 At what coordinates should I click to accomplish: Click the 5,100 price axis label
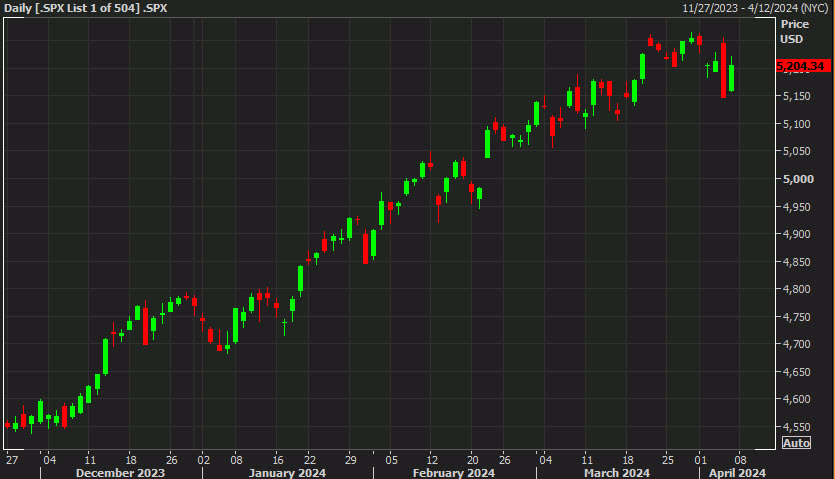pyautogui.click(x=797, y=124)
